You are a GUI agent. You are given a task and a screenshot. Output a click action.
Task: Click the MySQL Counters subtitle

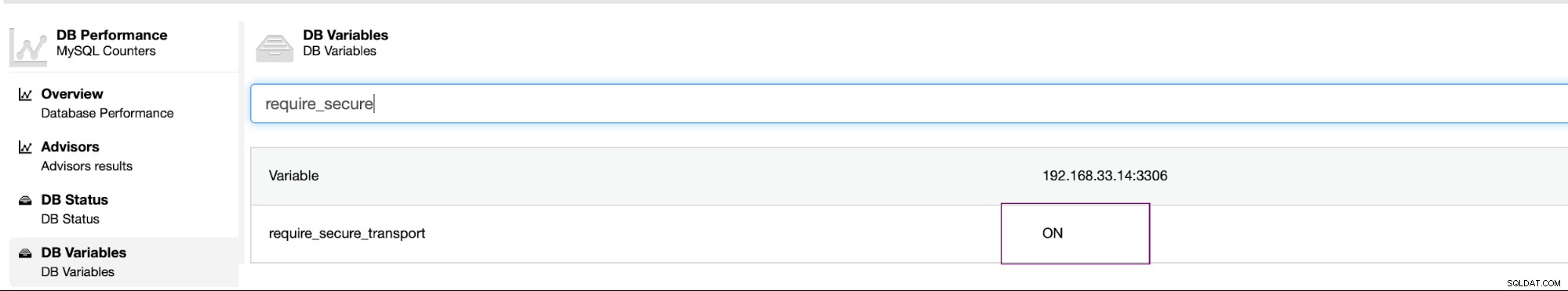click(106, 51)
